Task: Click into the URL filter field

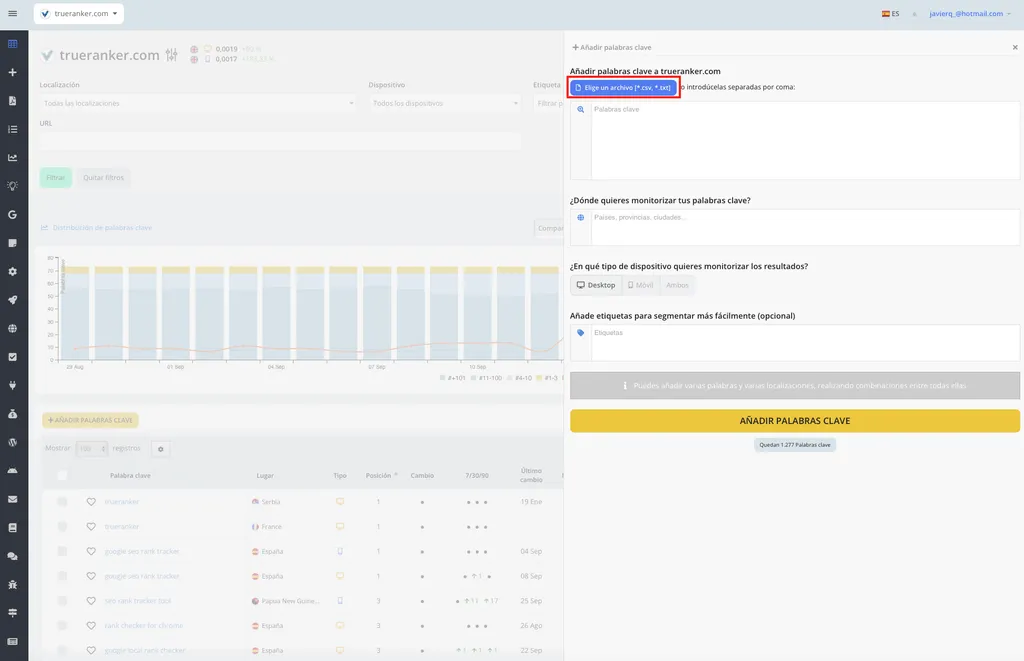Action: click(x=280, y=141)
